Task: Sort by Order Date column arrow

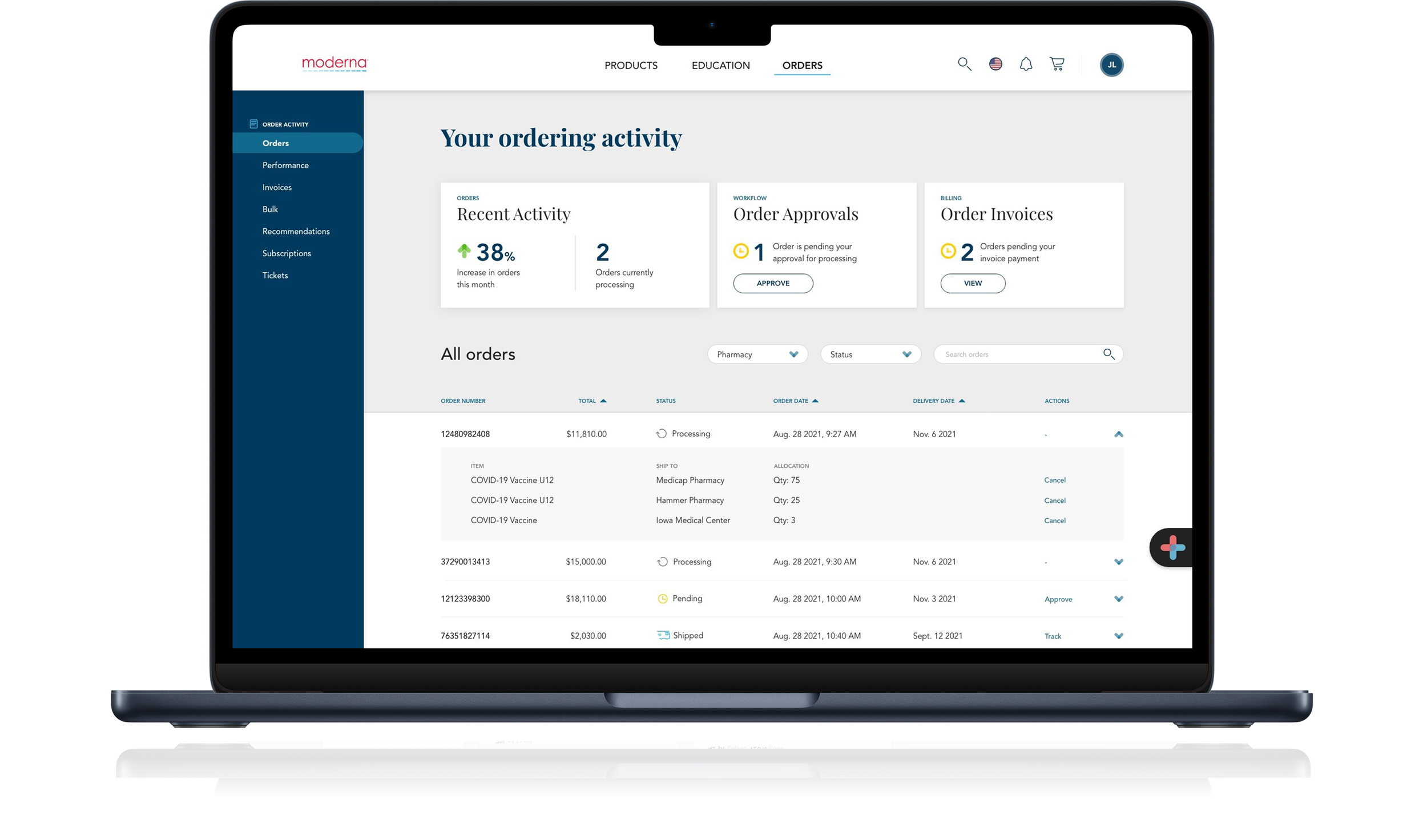Action: 815,401
